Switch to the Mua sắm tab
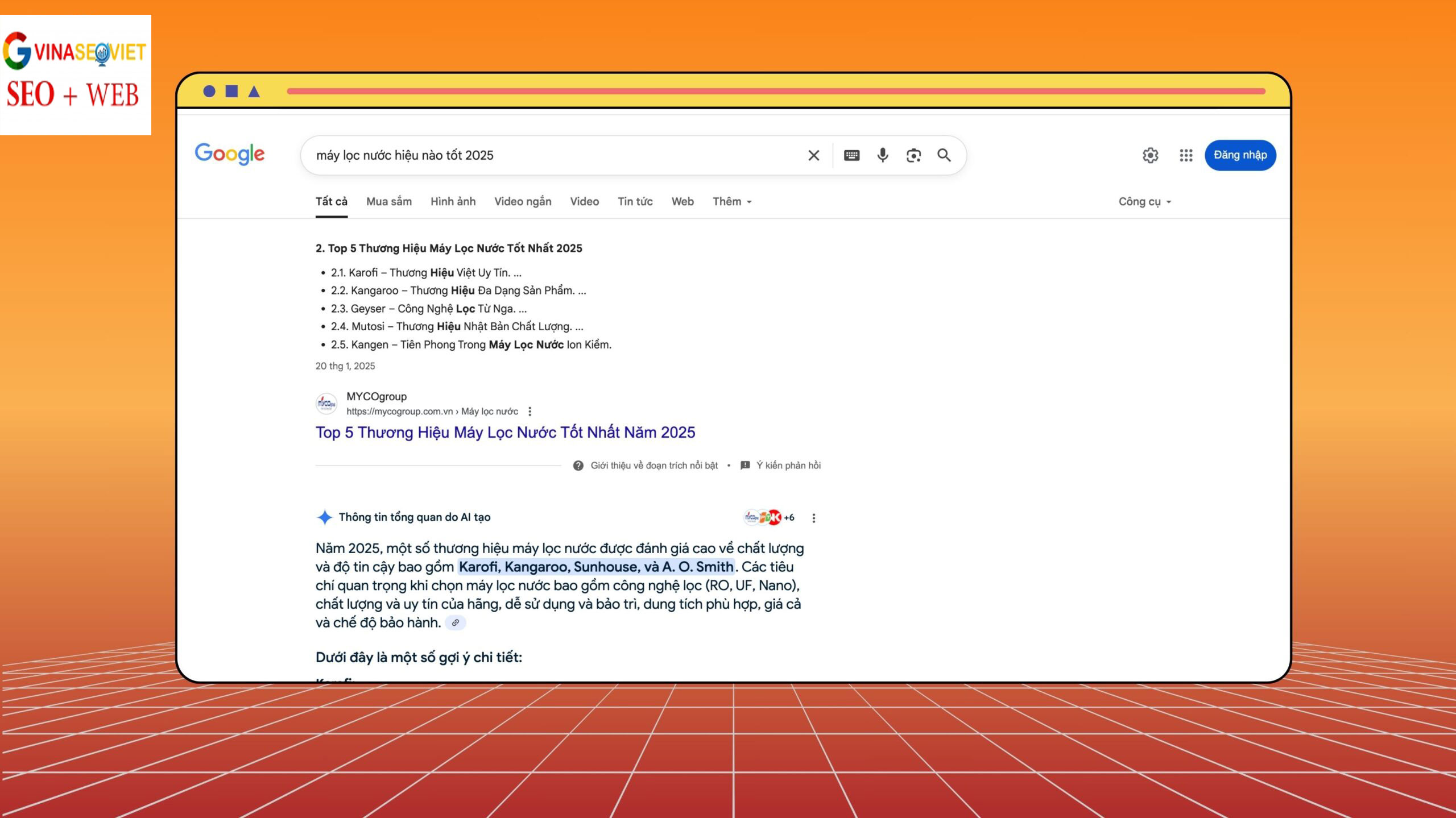Image resolution: width=1456 pixels, height=818 pixels. pos(389,201)
